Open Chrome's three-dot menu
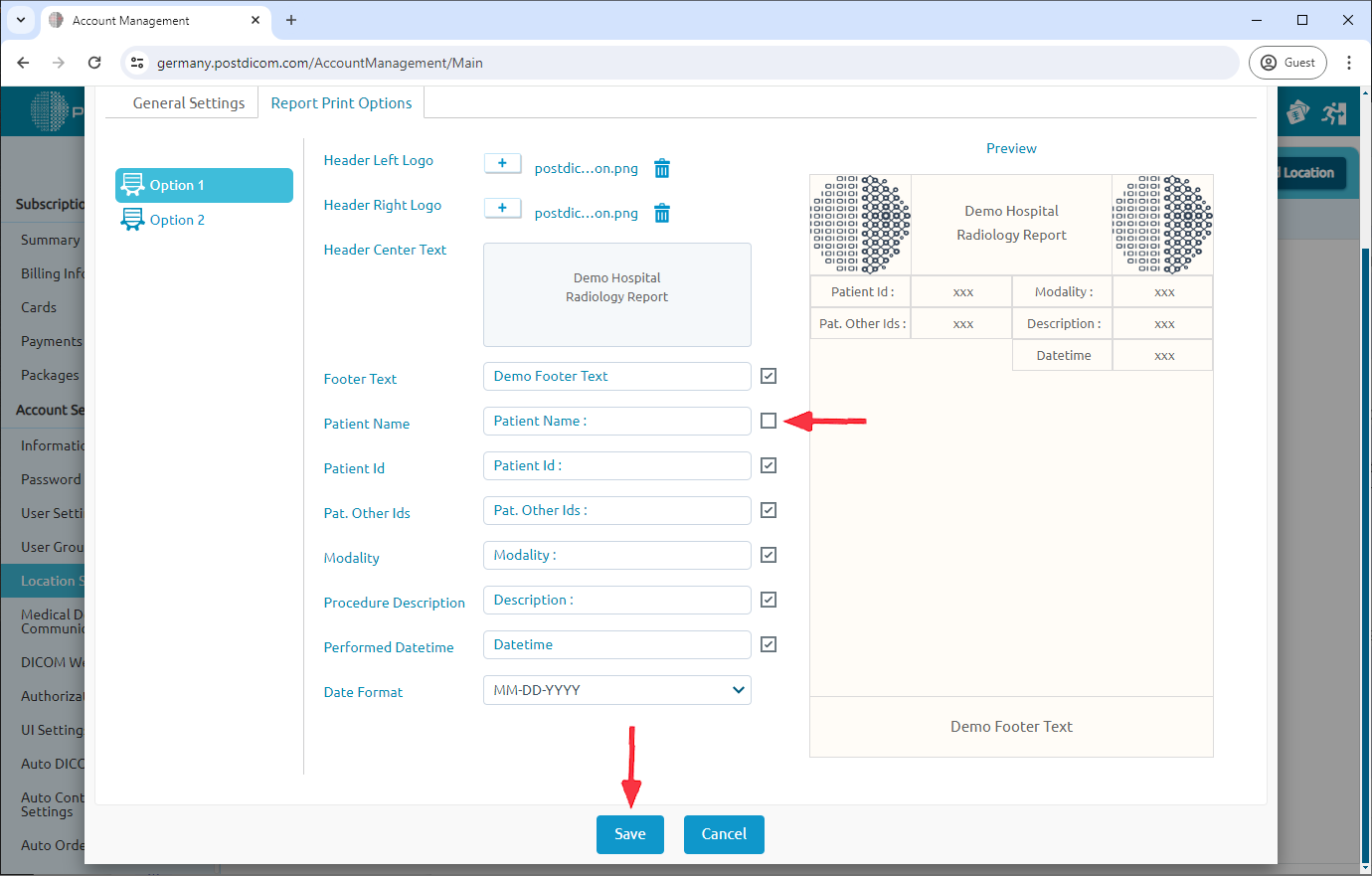This screenshot has width=1372, height=876. [x=1349, y=62]
